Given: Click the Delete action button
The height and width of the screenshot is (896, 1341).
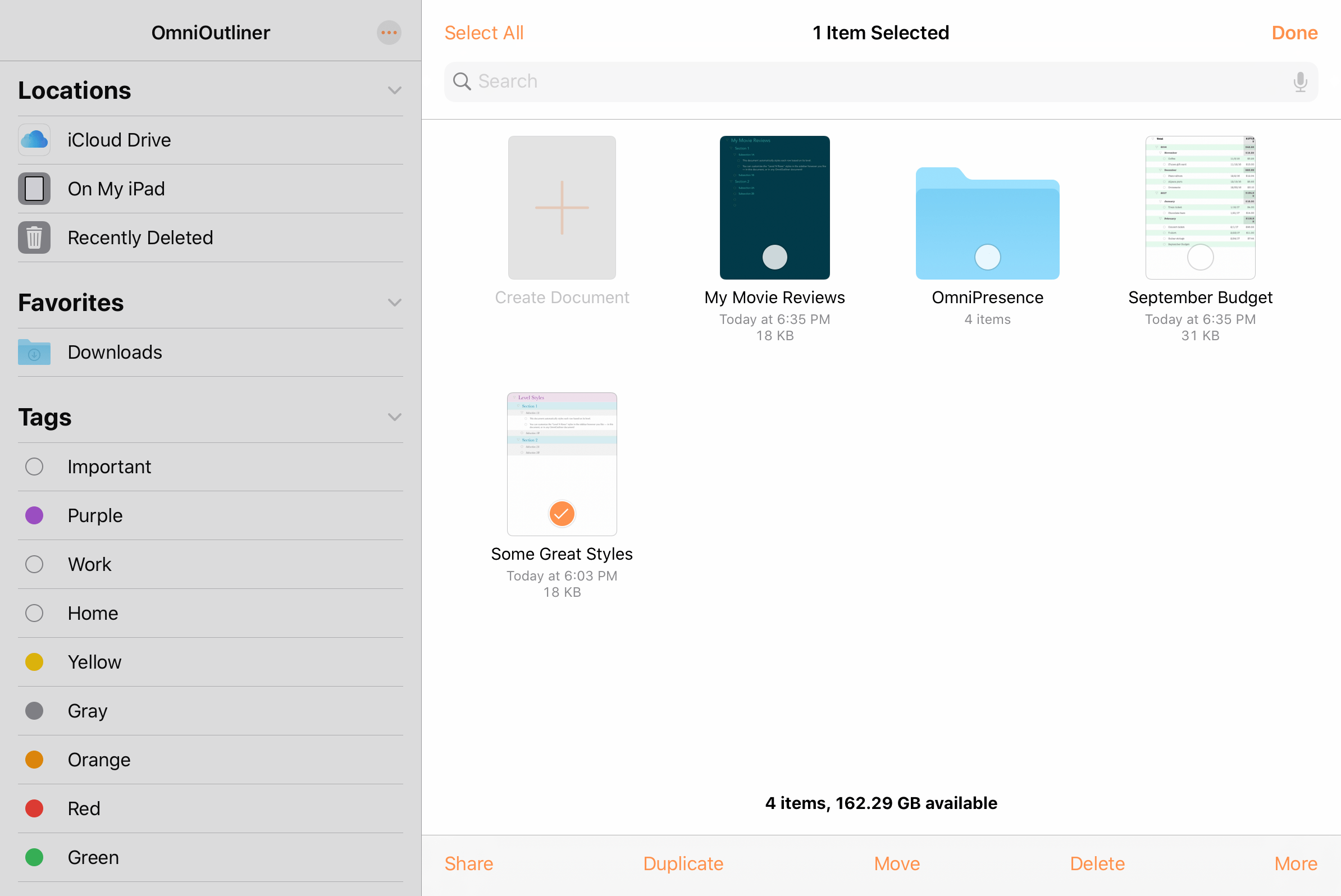Looking at the screenshot, I should click(1096, 863).
